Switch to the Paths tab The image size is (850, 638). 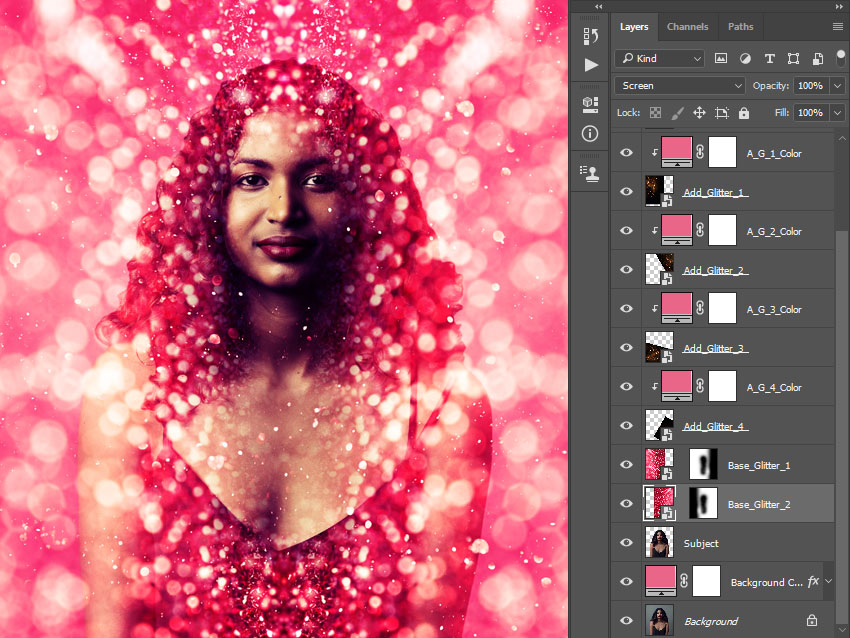(x=740, y=27)
